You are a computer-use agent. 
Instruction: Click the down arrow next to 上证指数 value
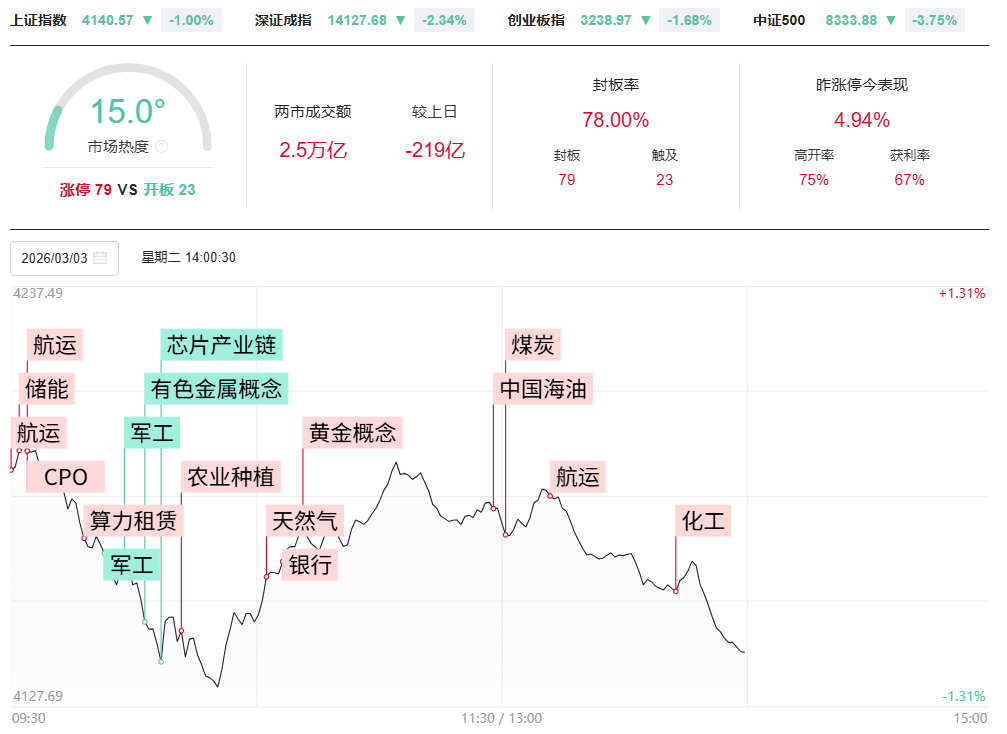coord(147,20)
